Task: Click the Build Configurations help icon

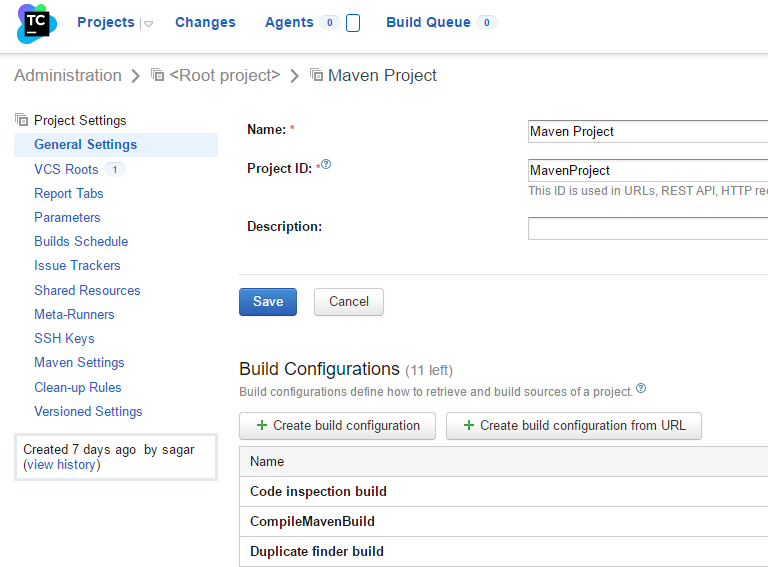Action: tap(641, 388)
